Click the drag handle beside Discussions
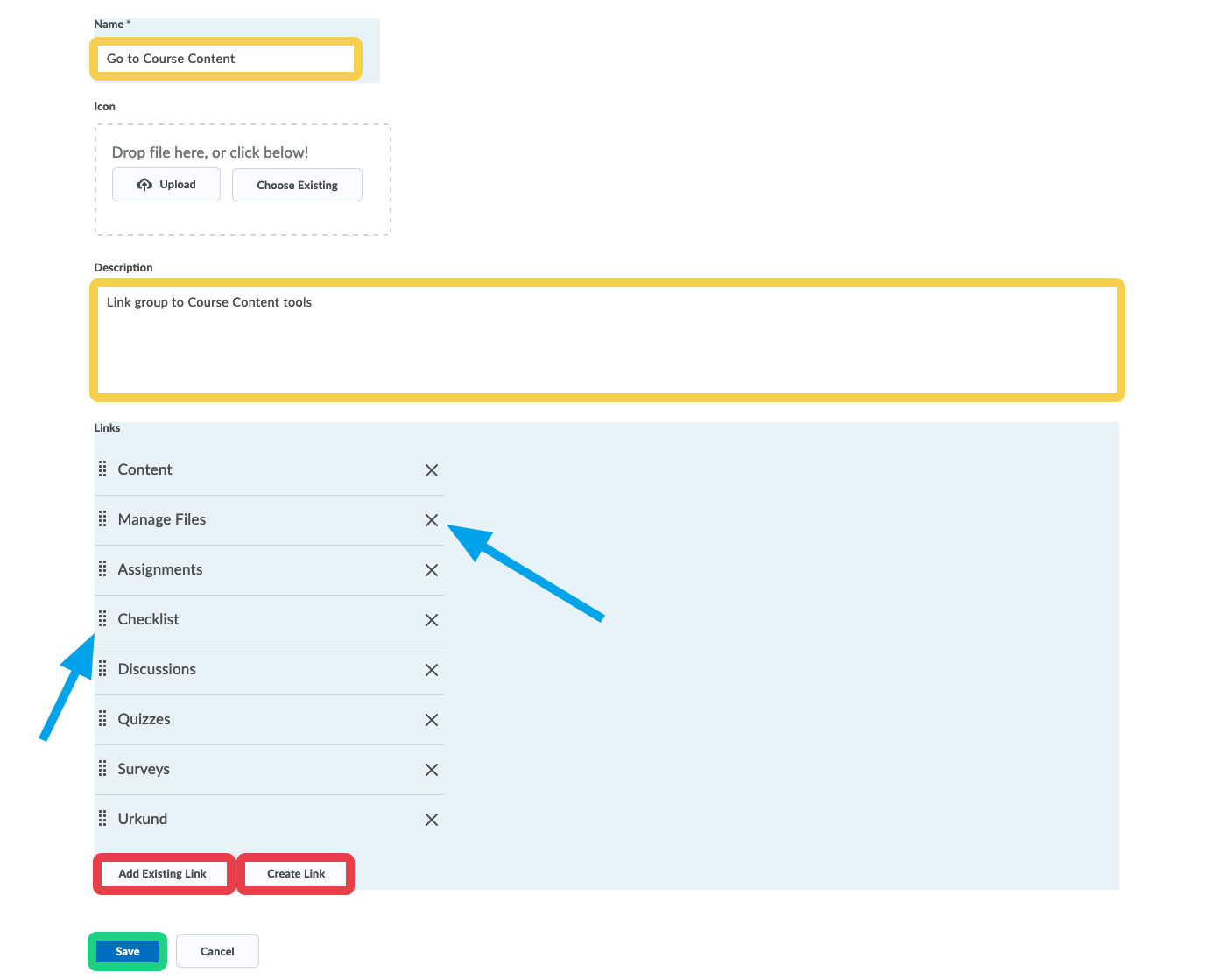This screenshot has height=980, width=1226. pos(102,669)
